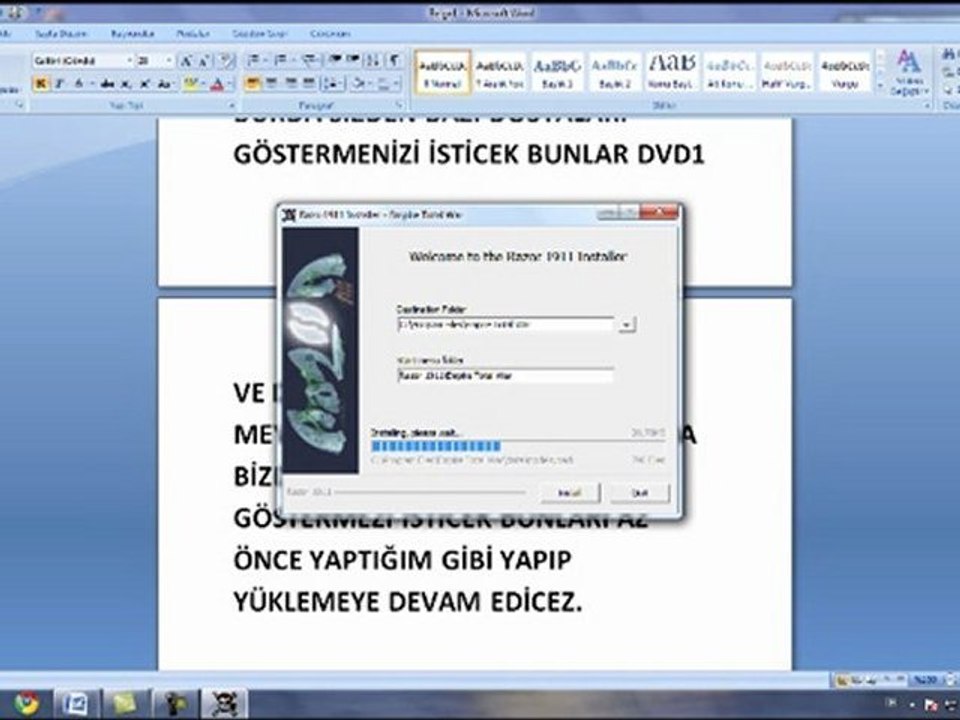This screenshot has width=960, height=720.
Task: Click the Line Spacing icon
Action: (332, 83)
